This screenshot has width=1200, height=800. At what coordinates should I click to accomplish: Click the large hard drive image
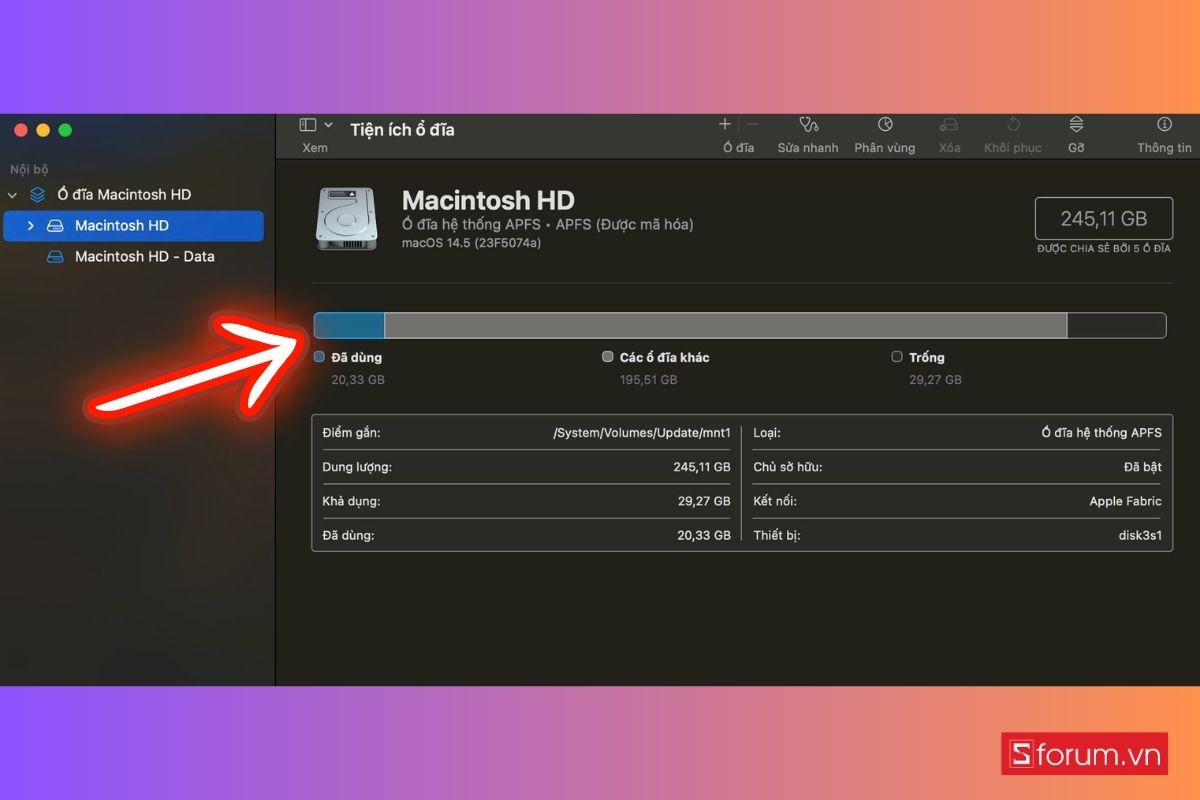pyautogui.click(x=346, y=218)
